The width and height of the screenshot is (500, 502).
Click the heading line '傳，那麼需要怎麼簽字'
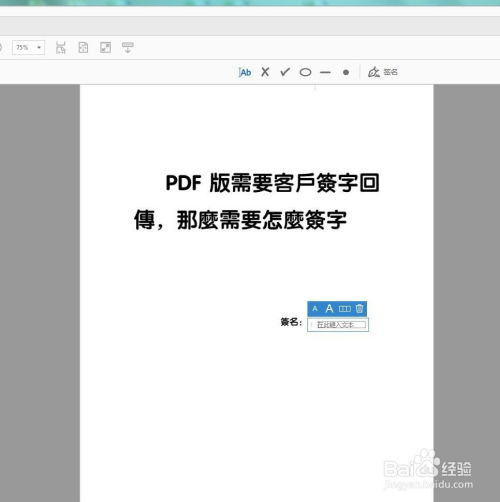pos(240,220)
